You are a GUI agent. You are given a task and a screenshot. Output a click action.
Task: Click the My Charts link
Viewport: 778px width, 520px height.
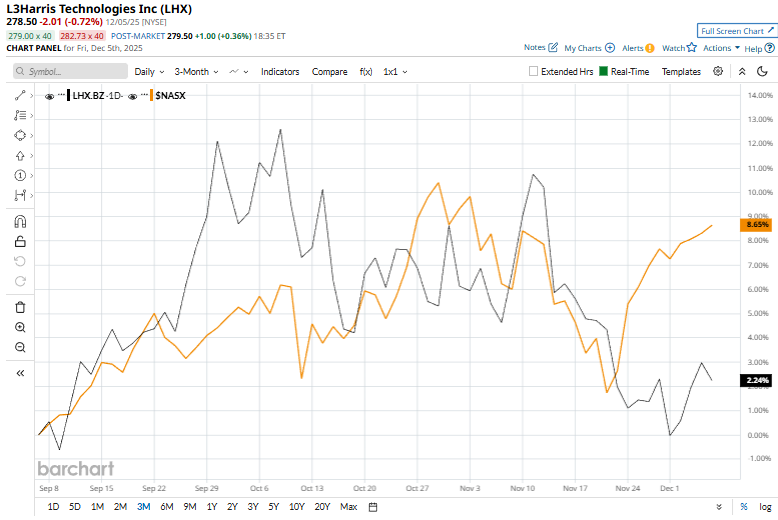[x=583, y=48]
